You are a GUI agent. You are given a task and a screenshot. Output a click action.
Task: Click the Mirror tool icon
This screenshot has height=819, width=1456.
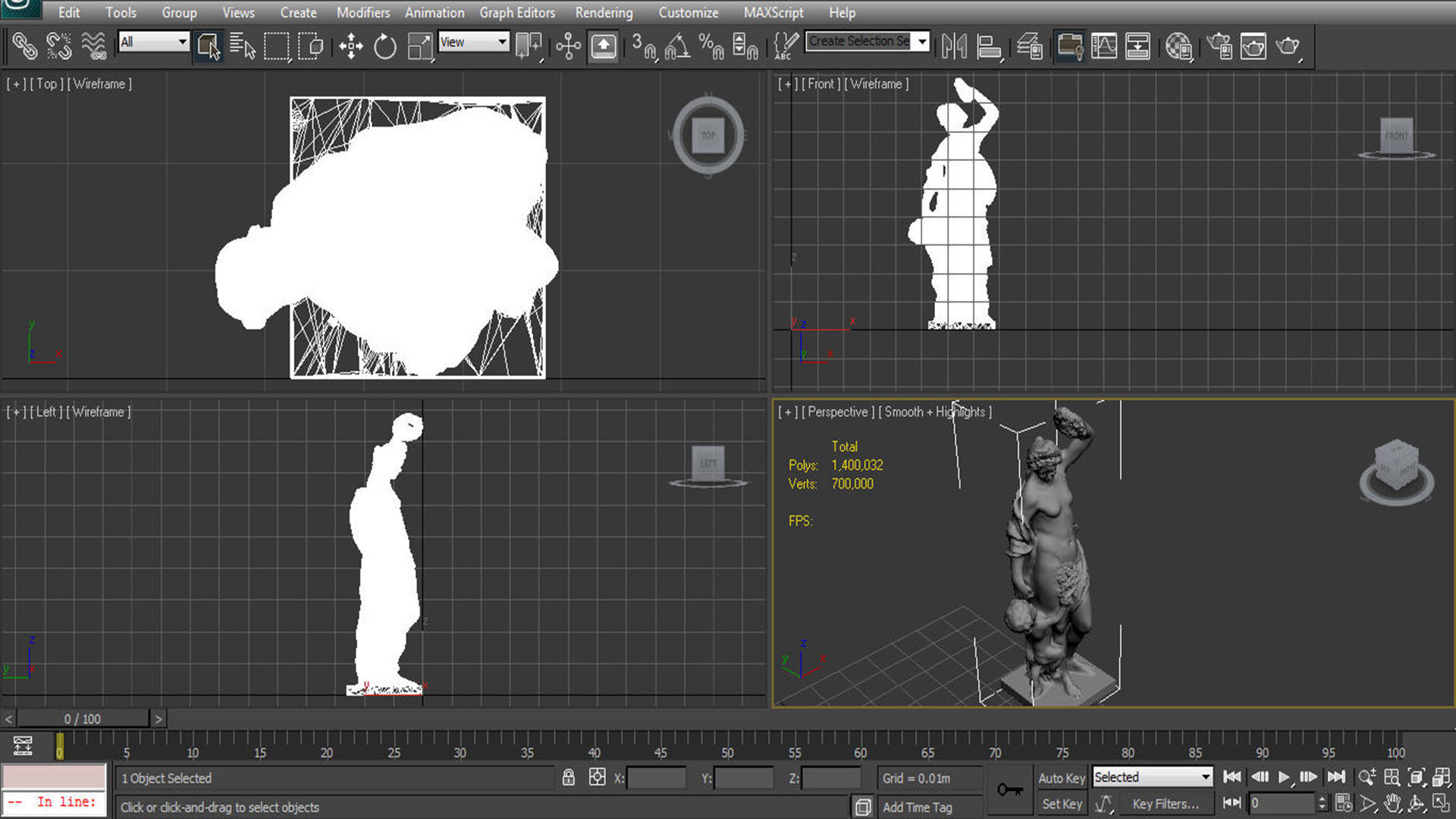(x=954, y=46)
